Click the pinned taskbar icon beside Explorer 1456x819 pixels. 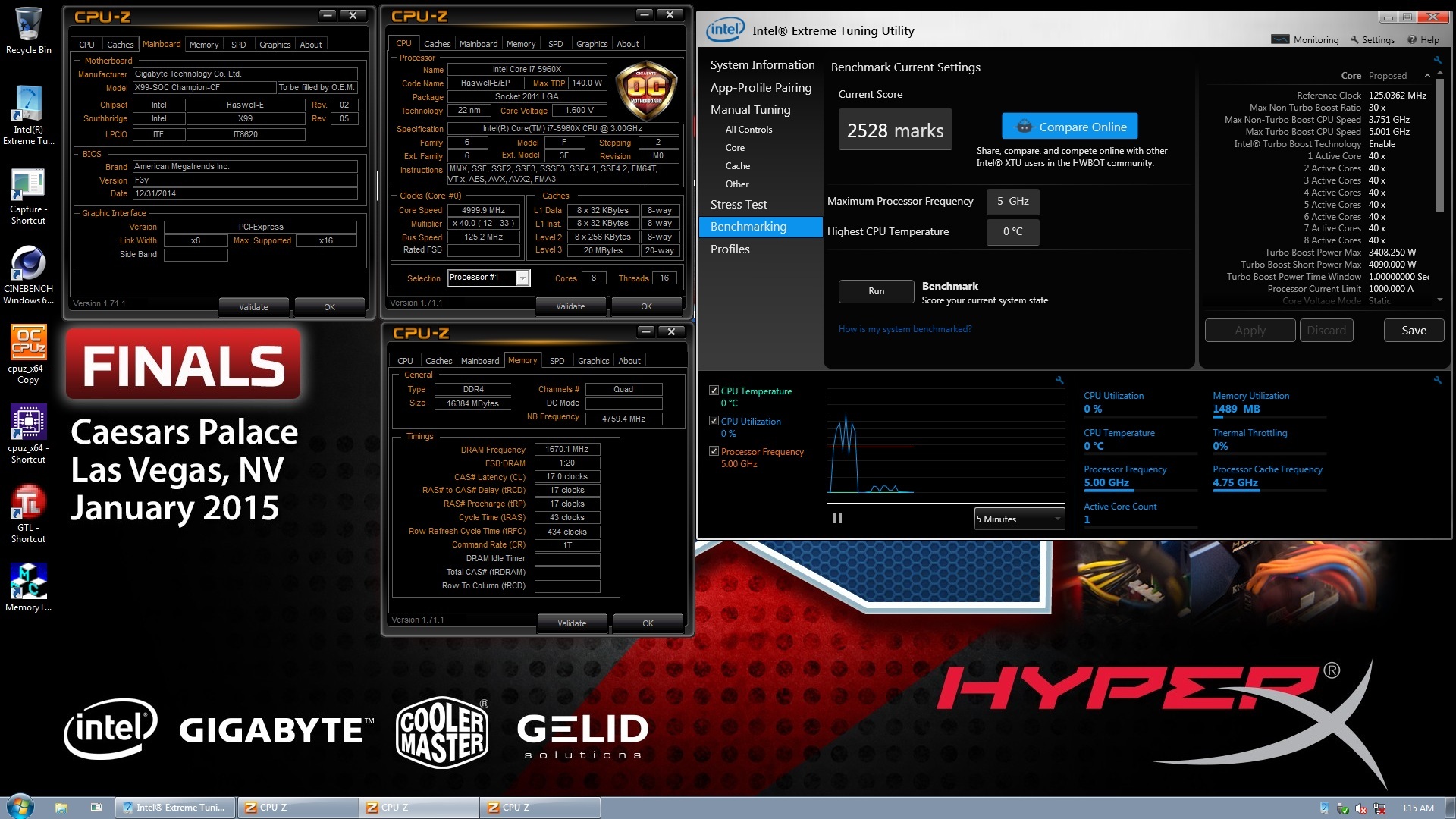pyautogui.click(x=96, y=808)
